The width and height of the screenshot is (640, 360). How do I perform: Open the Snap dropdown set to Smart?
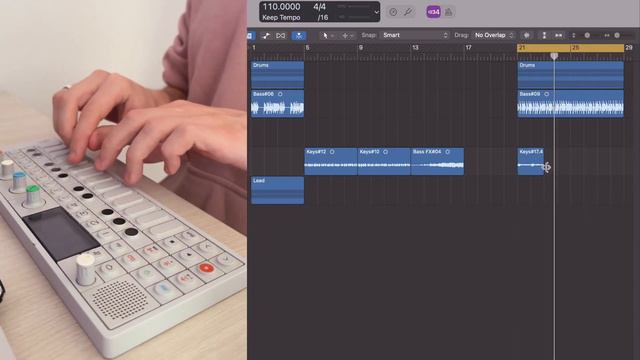pyautogui.click(x=415, y=36)
